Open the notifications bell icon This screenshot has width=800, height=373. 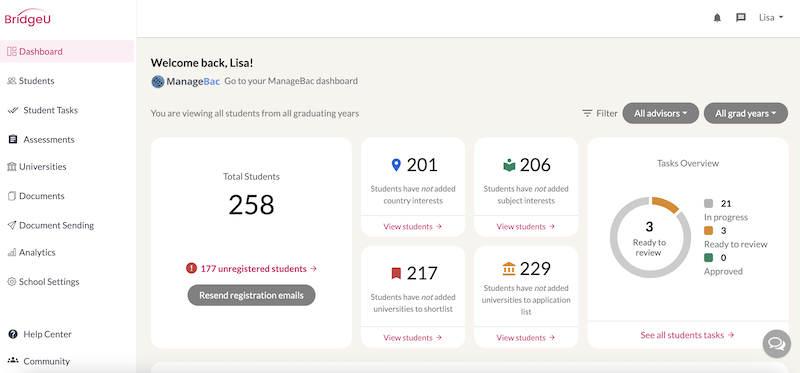coord(717,18)
